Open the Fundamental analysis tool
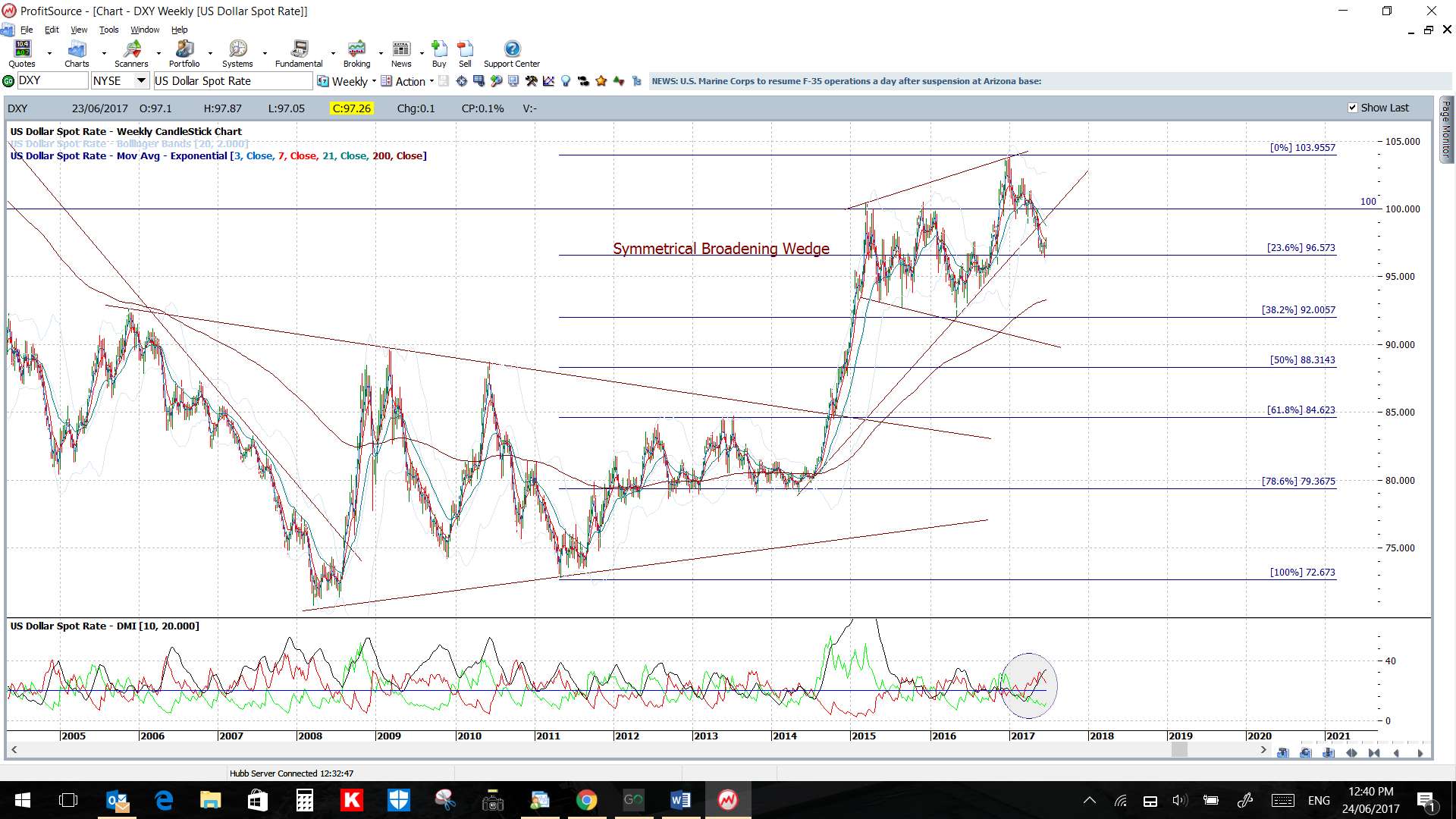 [x=299, y=53]
